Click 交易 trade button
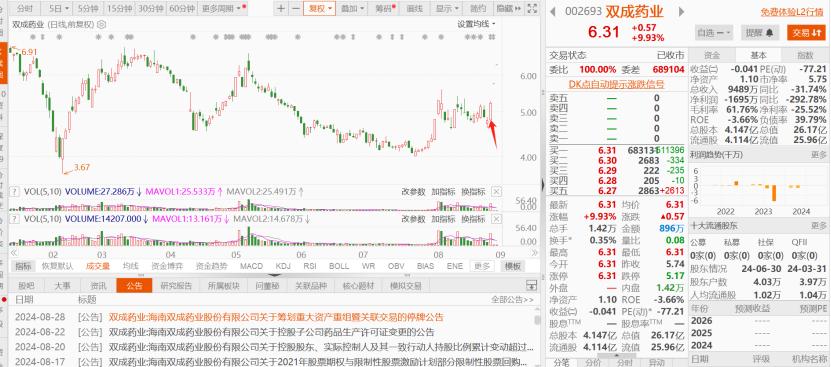The height and width of the screenshot is (367, 831). click(806, 32)
